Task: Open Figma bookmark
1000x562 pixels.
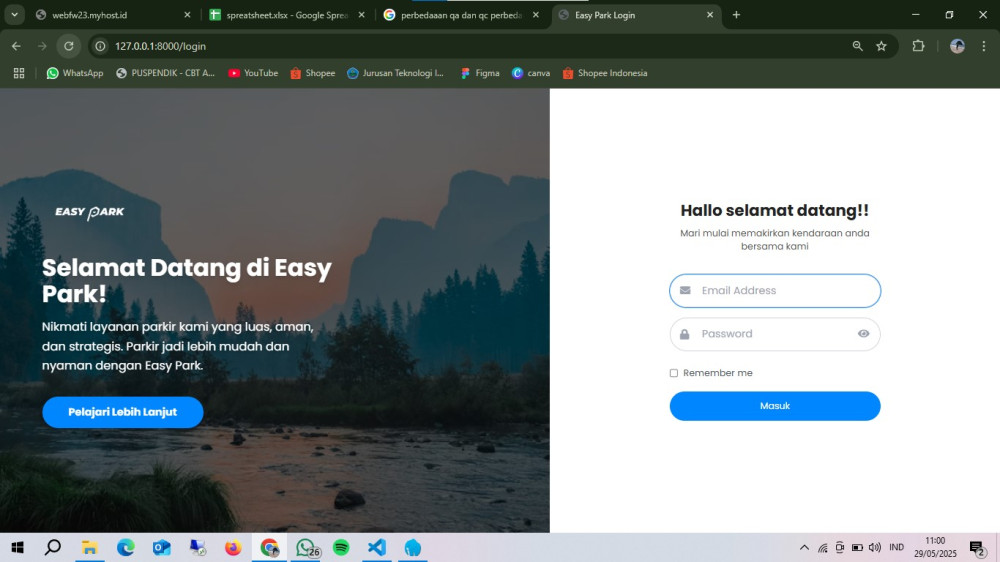Action: pos(480,73)
